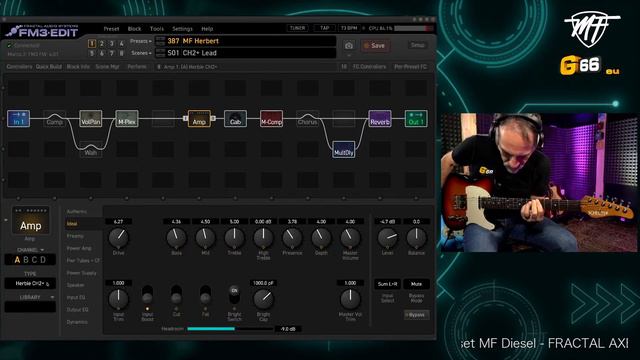
Task: Toggle the Cut switch
Action: tap(176, 295)
